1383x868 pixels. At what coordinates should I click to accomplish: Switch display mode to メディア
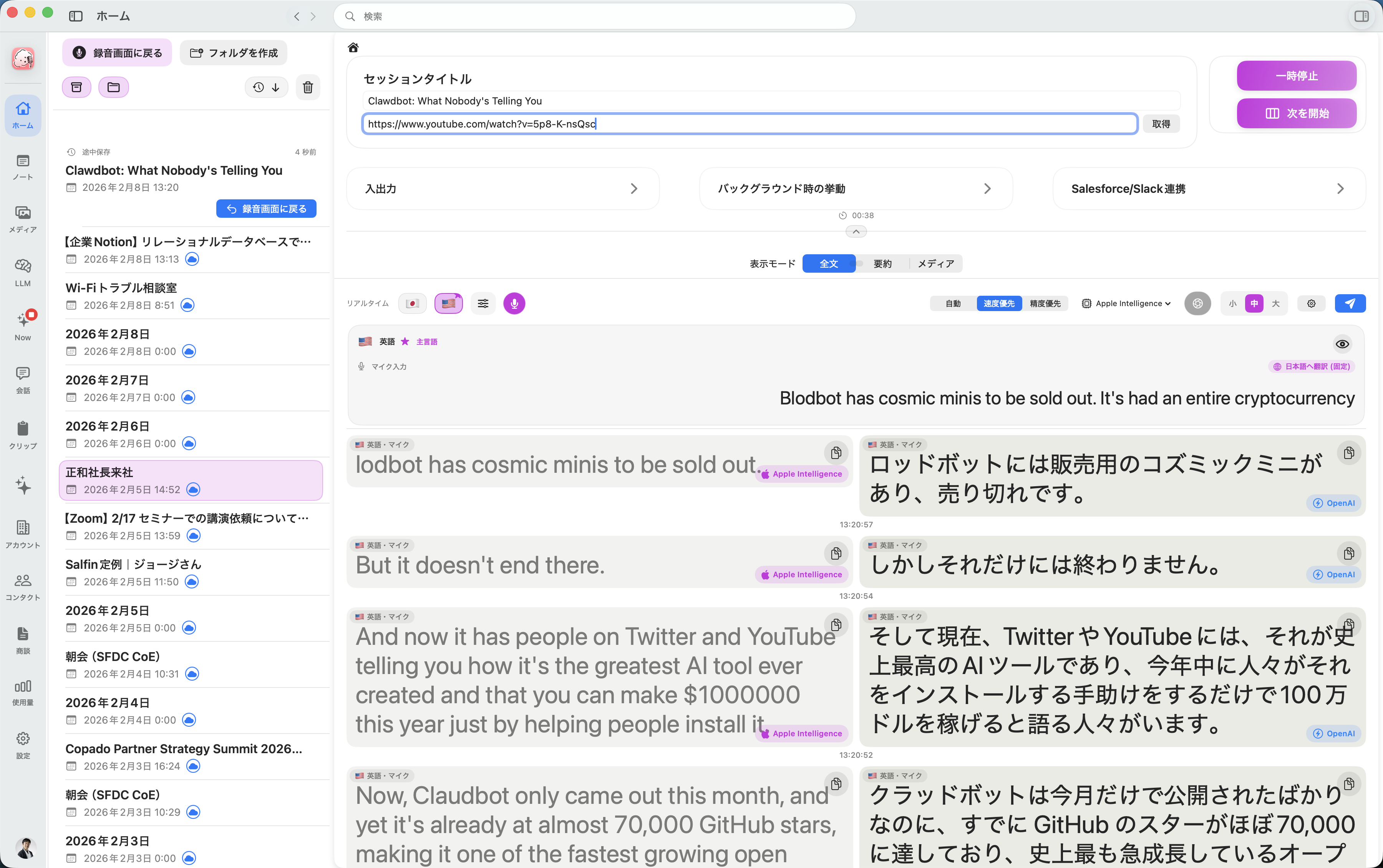click(x=936, y=263)
